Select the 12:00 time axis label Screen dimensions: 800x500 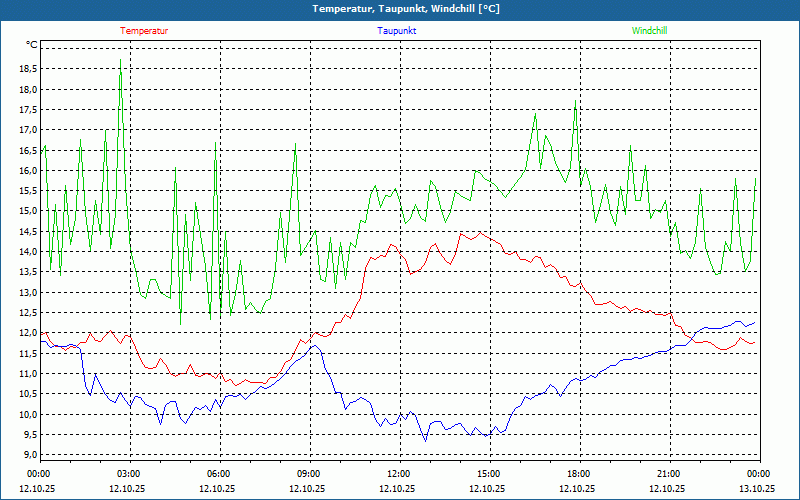pos(399,474)
